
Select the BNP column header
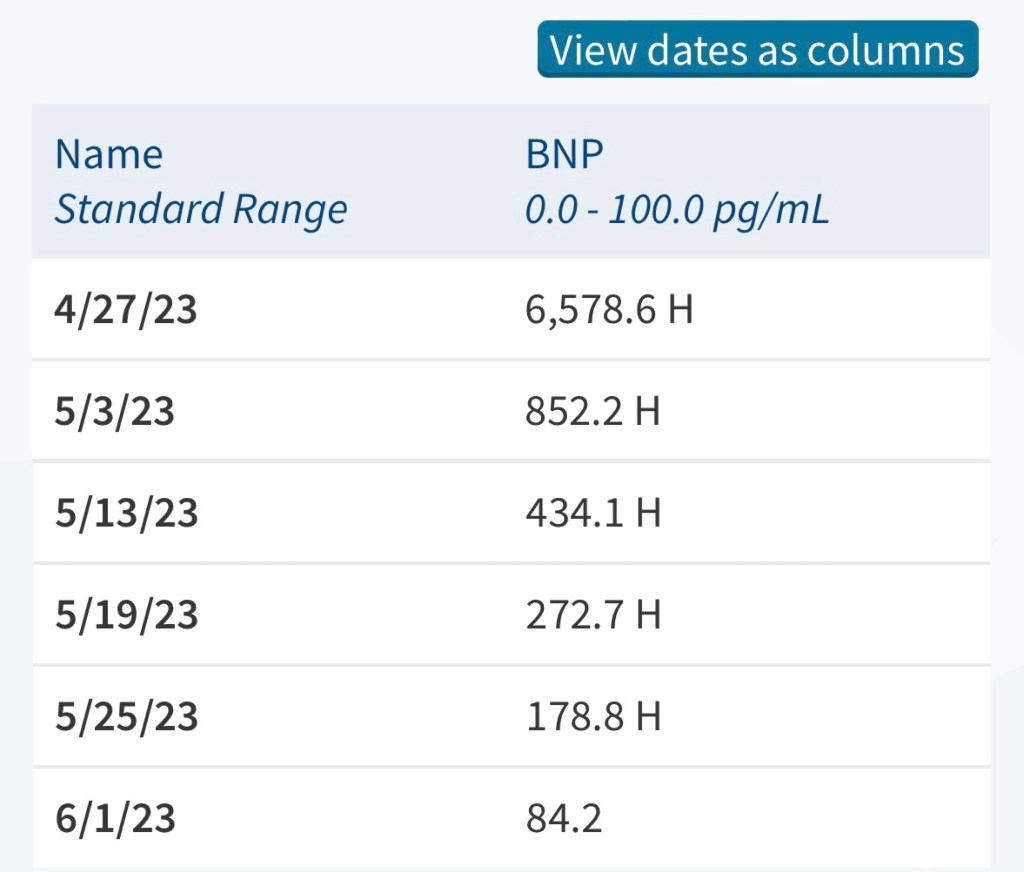click(x=564, y=155)
